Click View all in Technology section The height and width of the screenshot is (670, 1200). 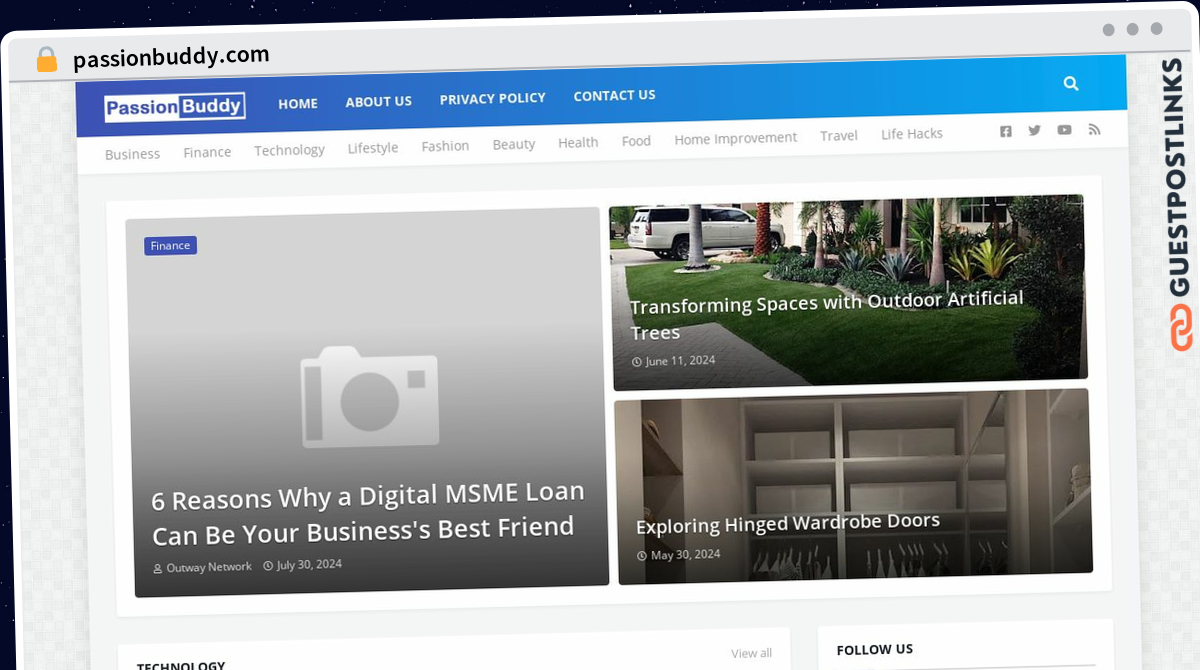(x=752, y=653)
